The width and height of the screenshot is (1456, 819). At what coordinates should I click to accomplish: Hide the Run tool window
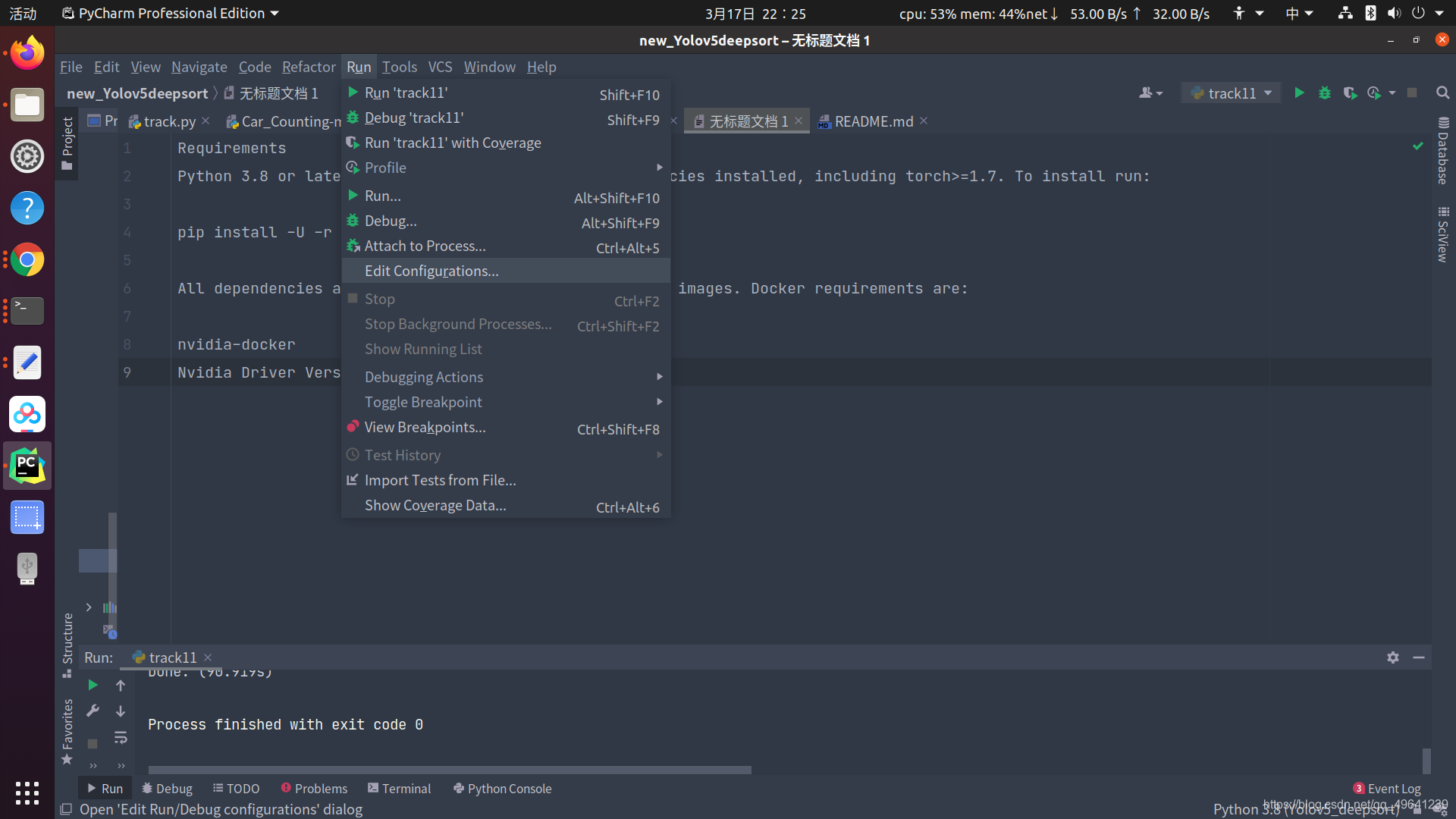tap(1419, 657)
